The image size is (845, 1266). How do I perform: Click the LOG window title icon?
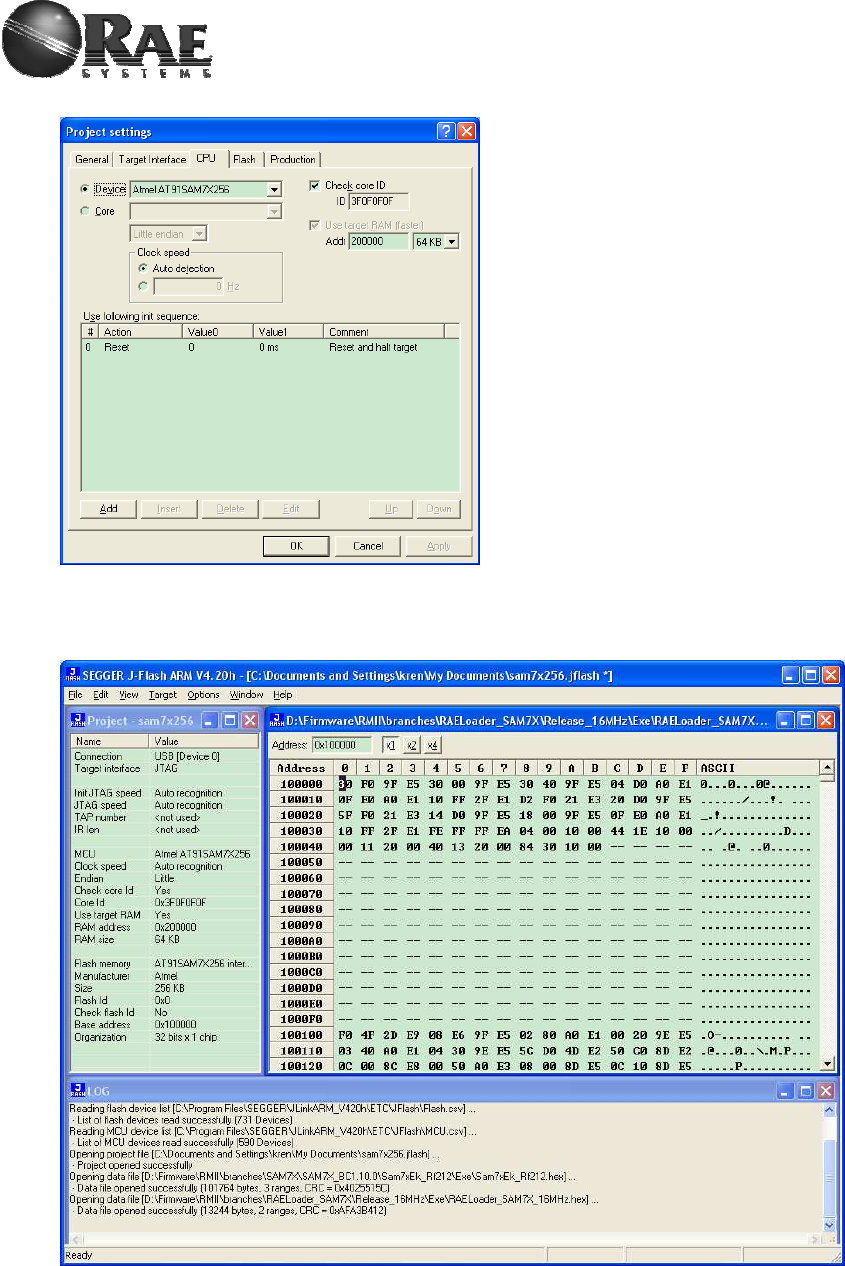(x=77, y=1088)
